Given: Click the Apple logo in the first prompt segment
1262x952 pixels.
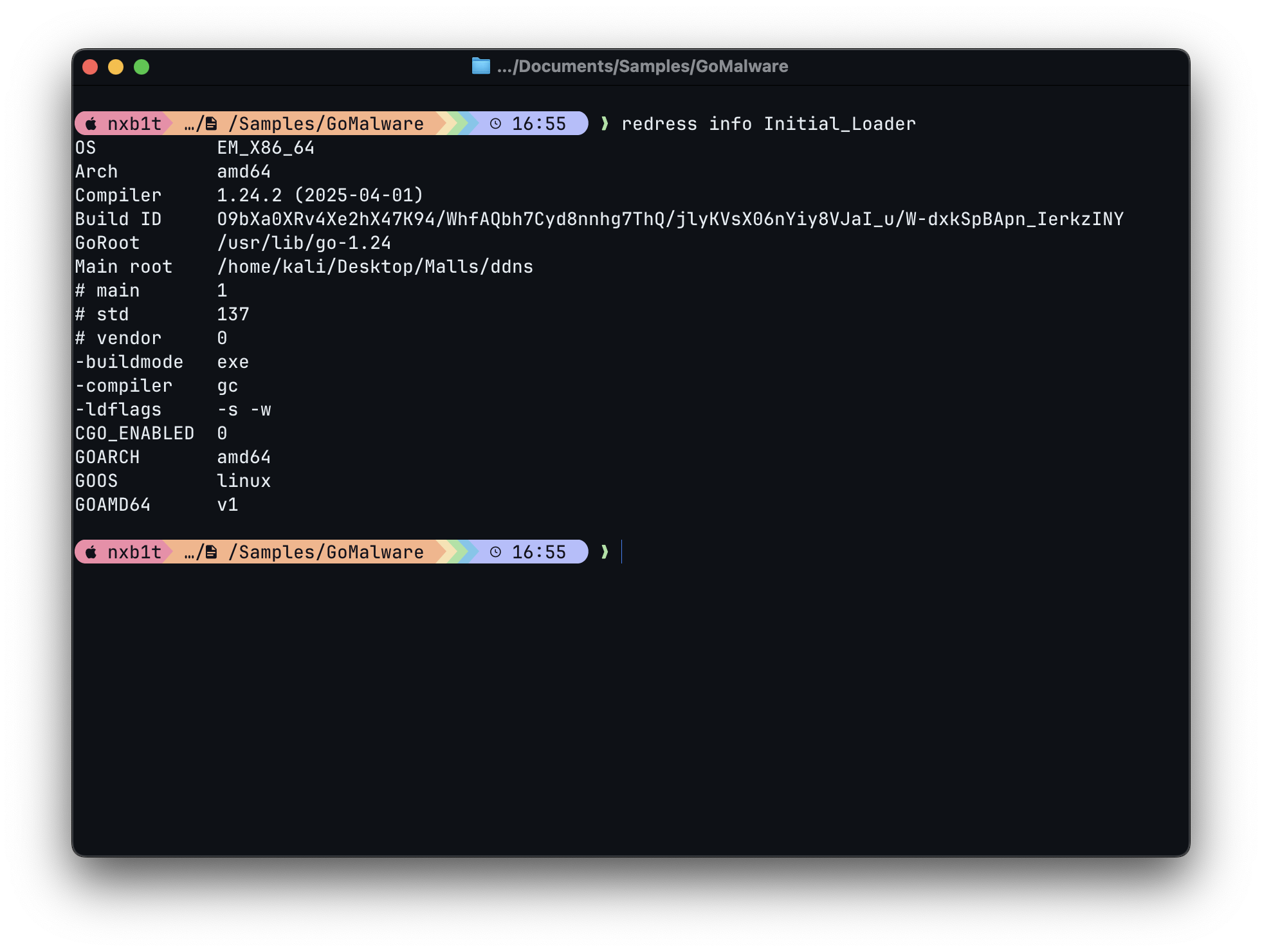Looking at the screenshot, I should point(91,124).
